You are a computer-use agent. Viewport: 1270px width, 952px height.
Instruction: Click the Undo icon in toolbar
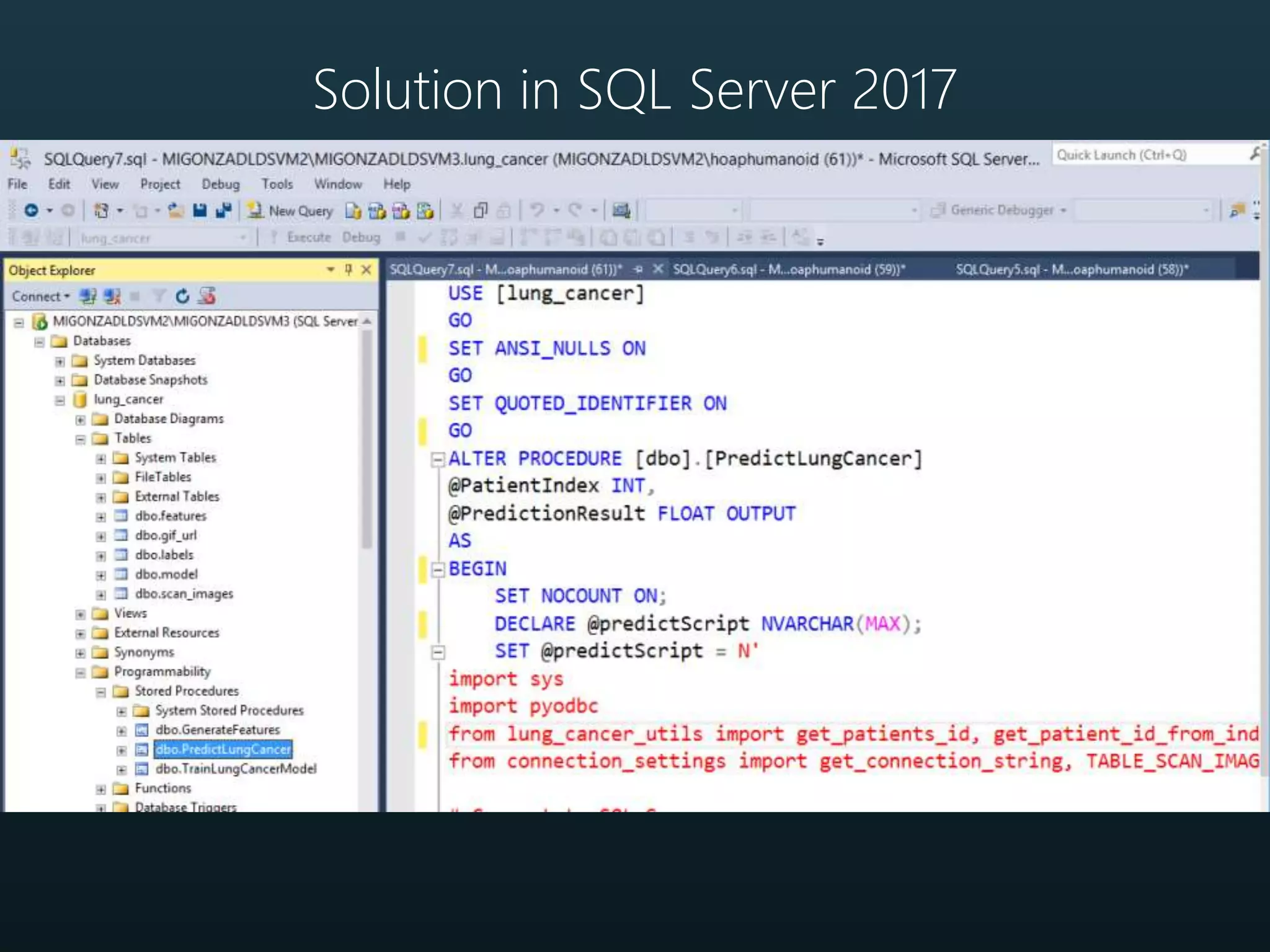pyautogui.click(x=537, y=211)
